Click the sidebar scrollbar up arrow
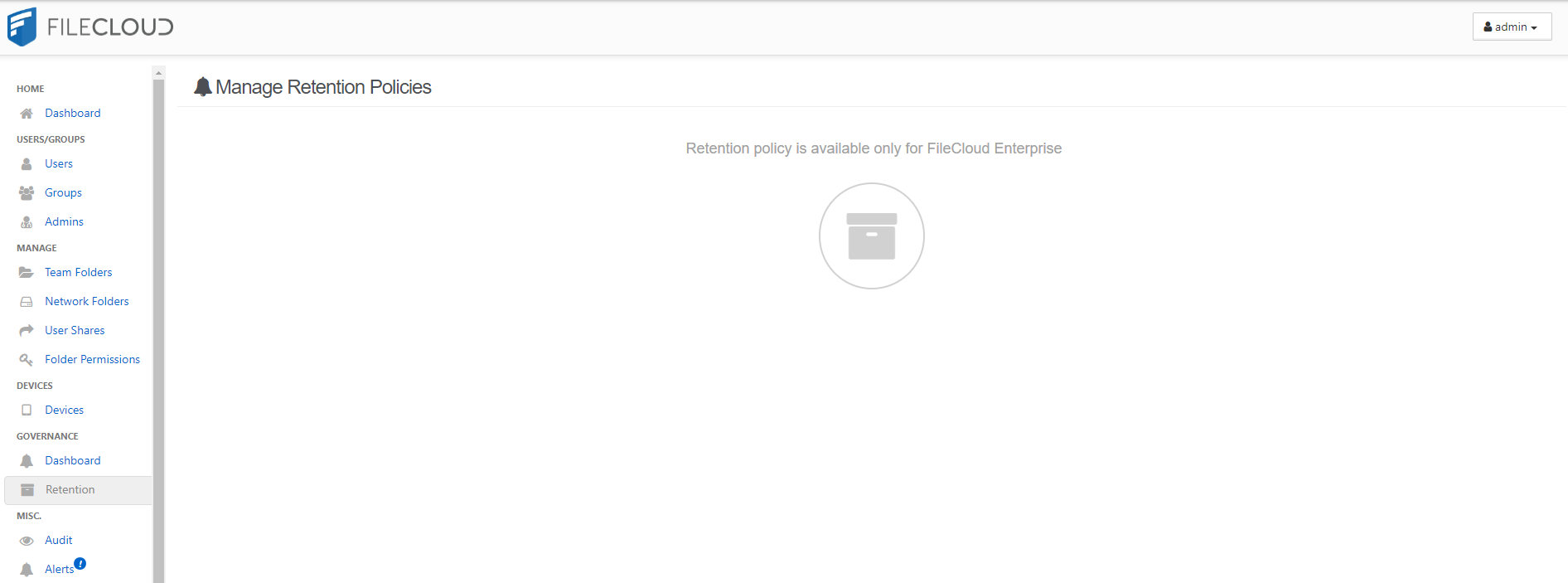This screenshot has height=583, width=1568. pyautogui.click(x=158, y=73)
